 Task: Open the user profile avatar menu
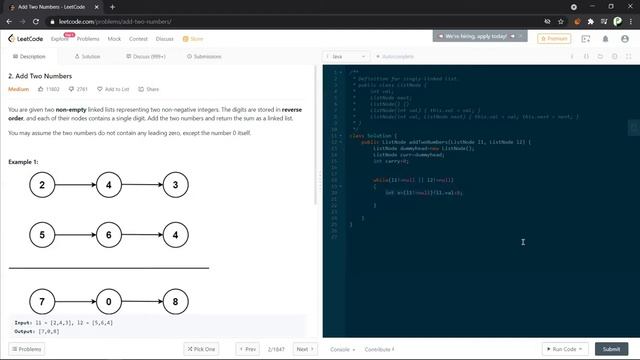(x=624, y=39)
